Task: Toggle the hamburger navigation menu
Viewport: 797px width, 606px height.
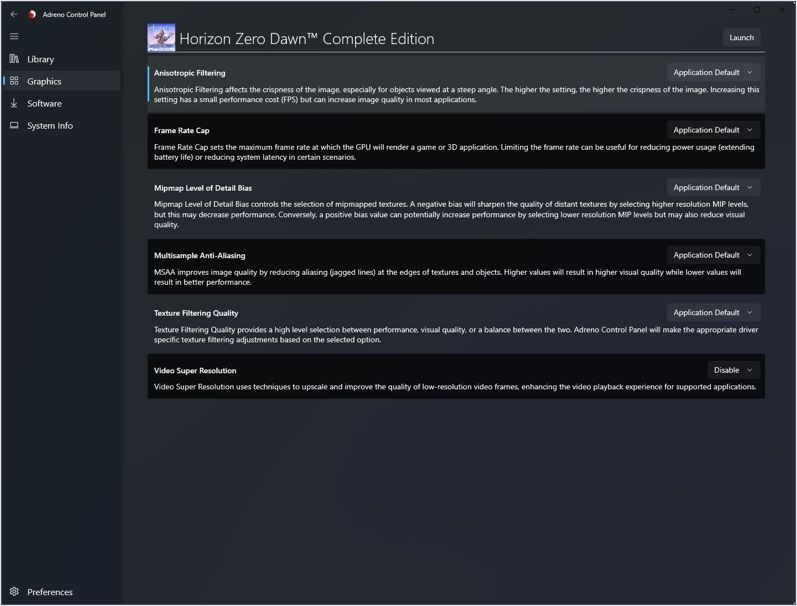Action: 14,36
